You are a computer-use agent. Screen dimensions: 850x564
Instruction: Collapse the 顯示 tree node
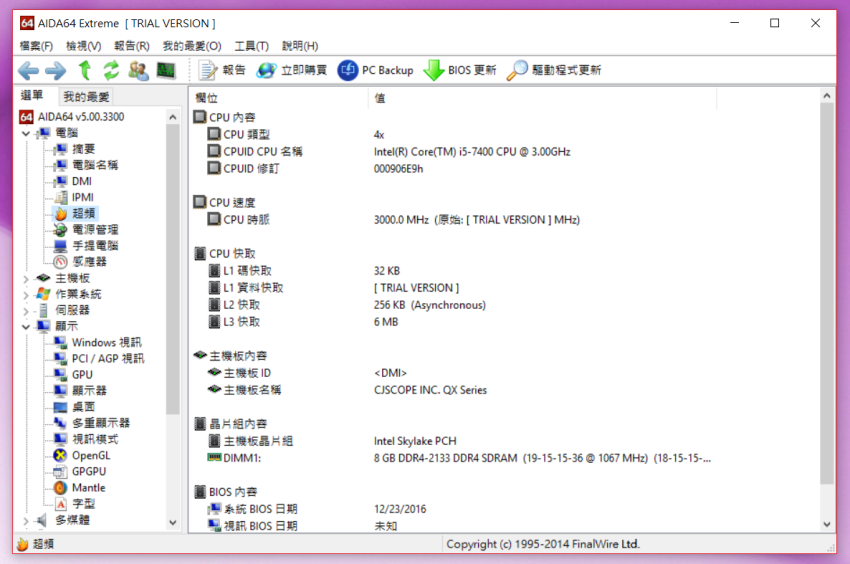(x=25, y=326)
